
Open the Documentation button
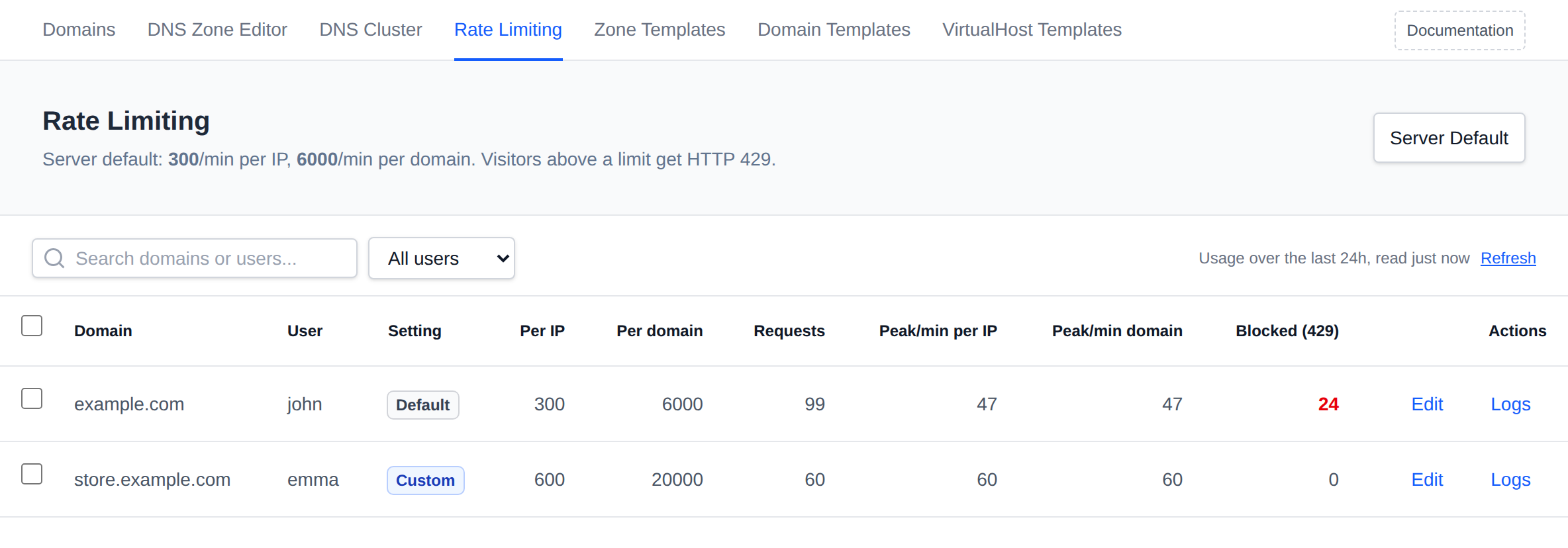coord(1460,30)
